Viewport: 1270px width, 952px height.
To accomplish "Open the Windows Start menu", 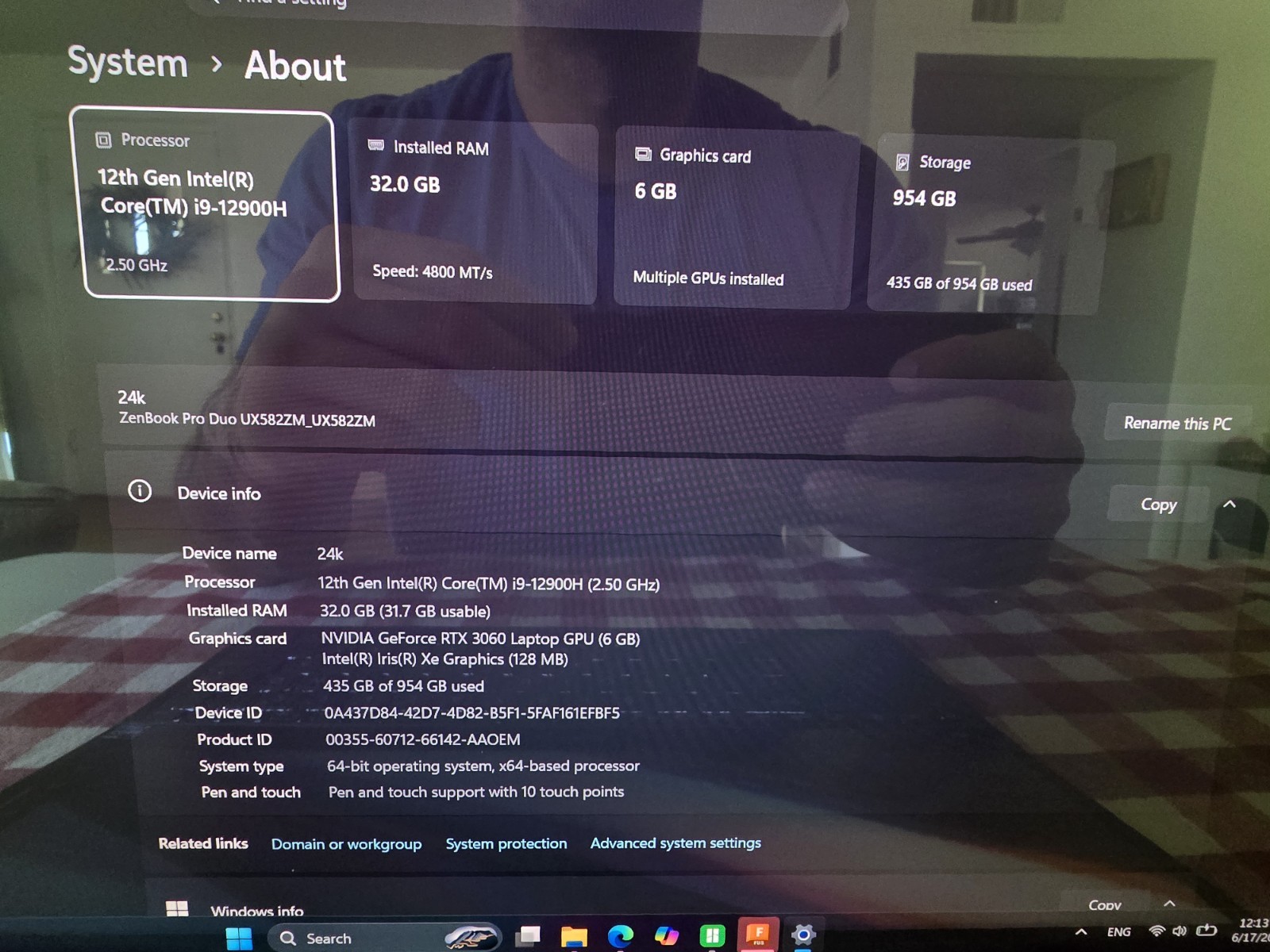I will pyautogui.click(x=239, y=938).
